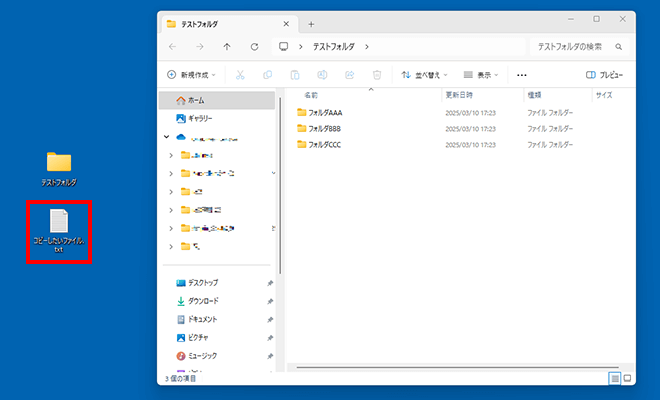Open ミュージック in quick access
660x400 pixels.
pos(202,356)
